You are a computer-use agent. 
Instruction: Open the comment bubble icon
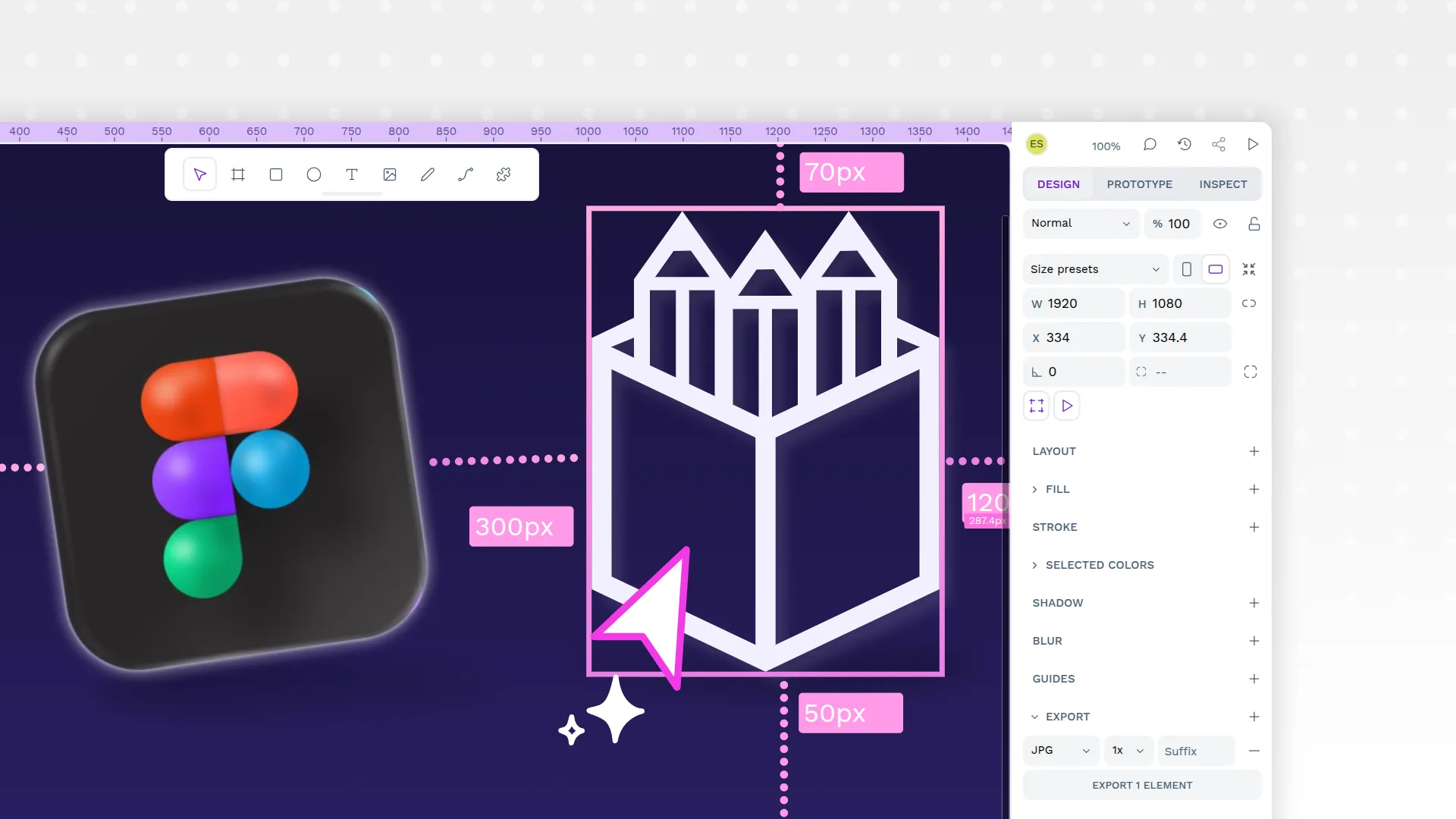(x=1150, y=144)
